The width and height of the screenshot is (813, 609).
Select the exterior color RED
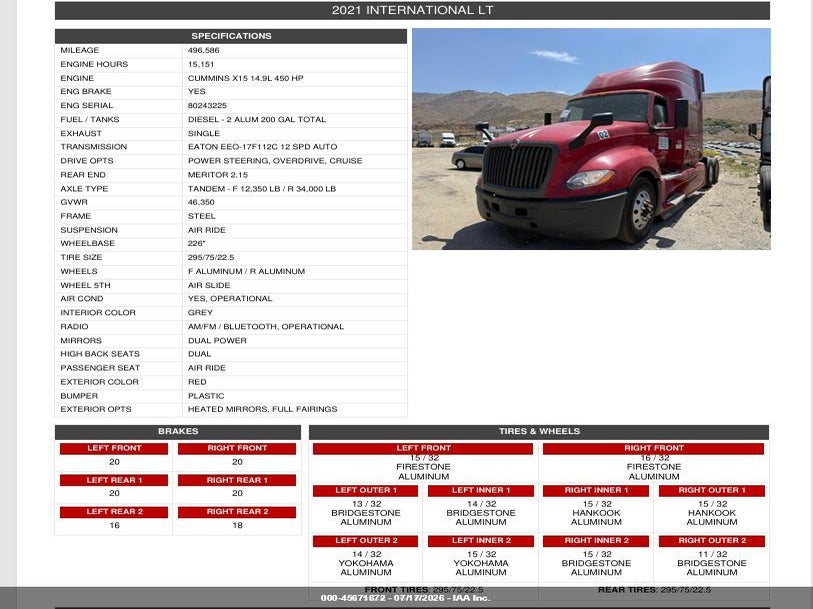coord(197,382)
